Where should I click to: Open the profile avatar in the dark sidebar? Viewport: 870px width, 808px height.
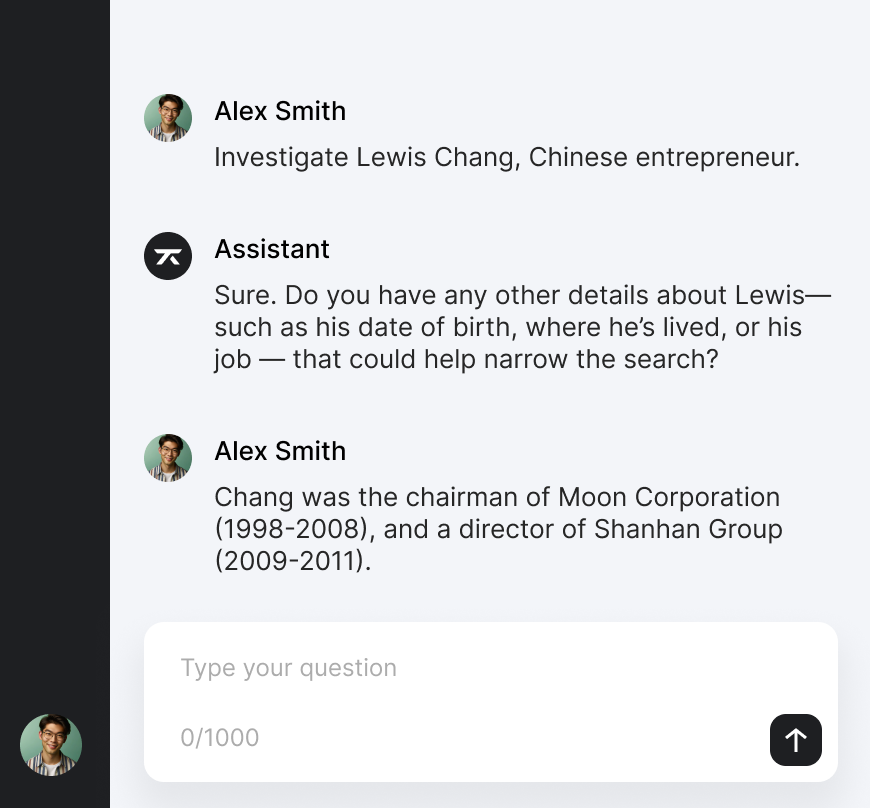point(51,745)
